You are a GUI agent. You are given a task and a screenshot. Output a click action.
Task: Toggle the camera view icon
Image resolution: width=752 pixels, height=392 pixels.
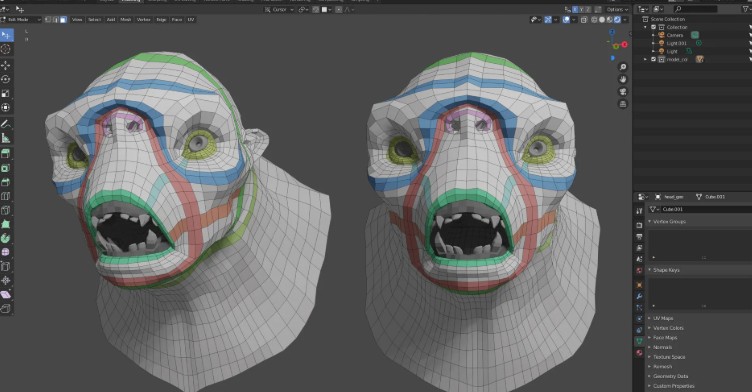pos(623,92)
